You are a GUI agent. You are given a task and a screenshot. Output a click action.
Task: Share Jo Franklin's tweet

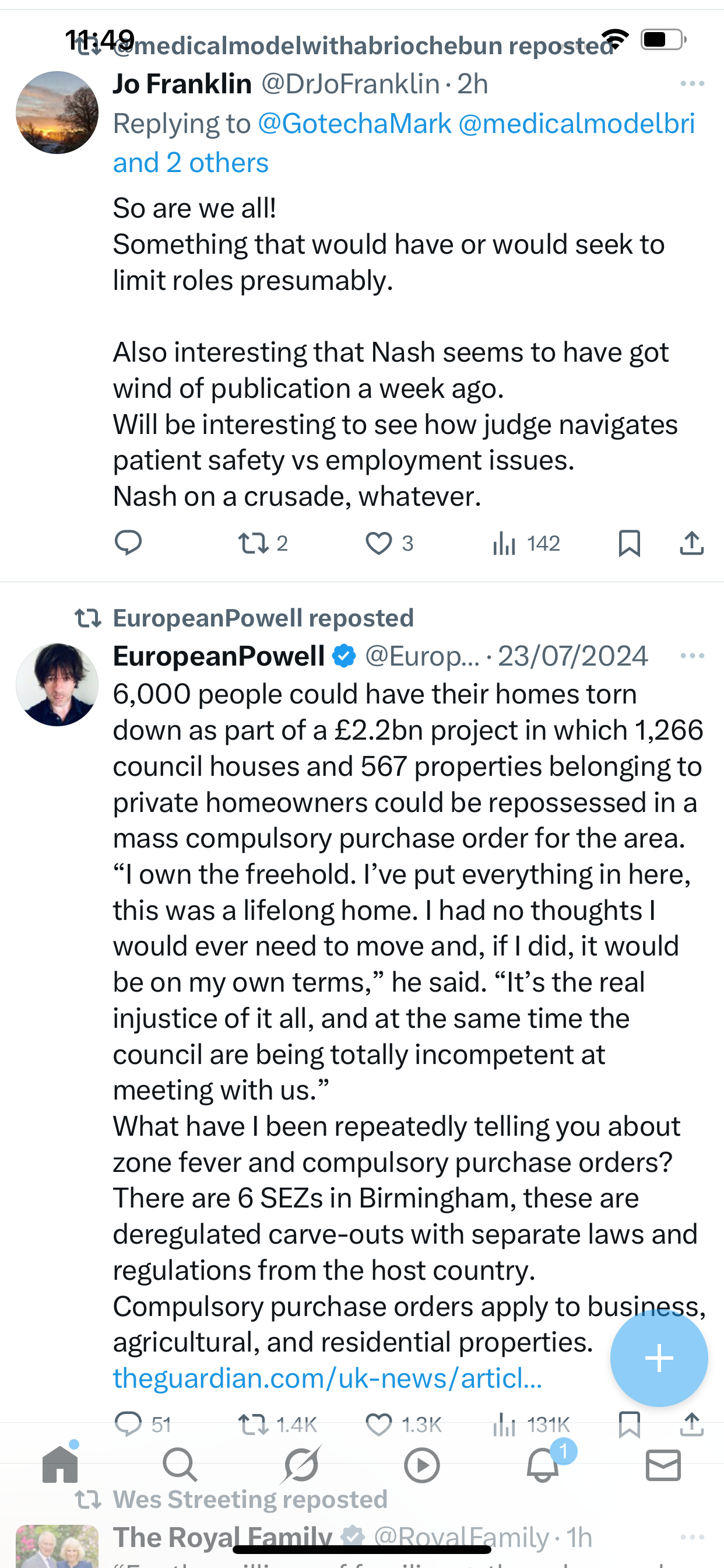(x=691, y=542)
